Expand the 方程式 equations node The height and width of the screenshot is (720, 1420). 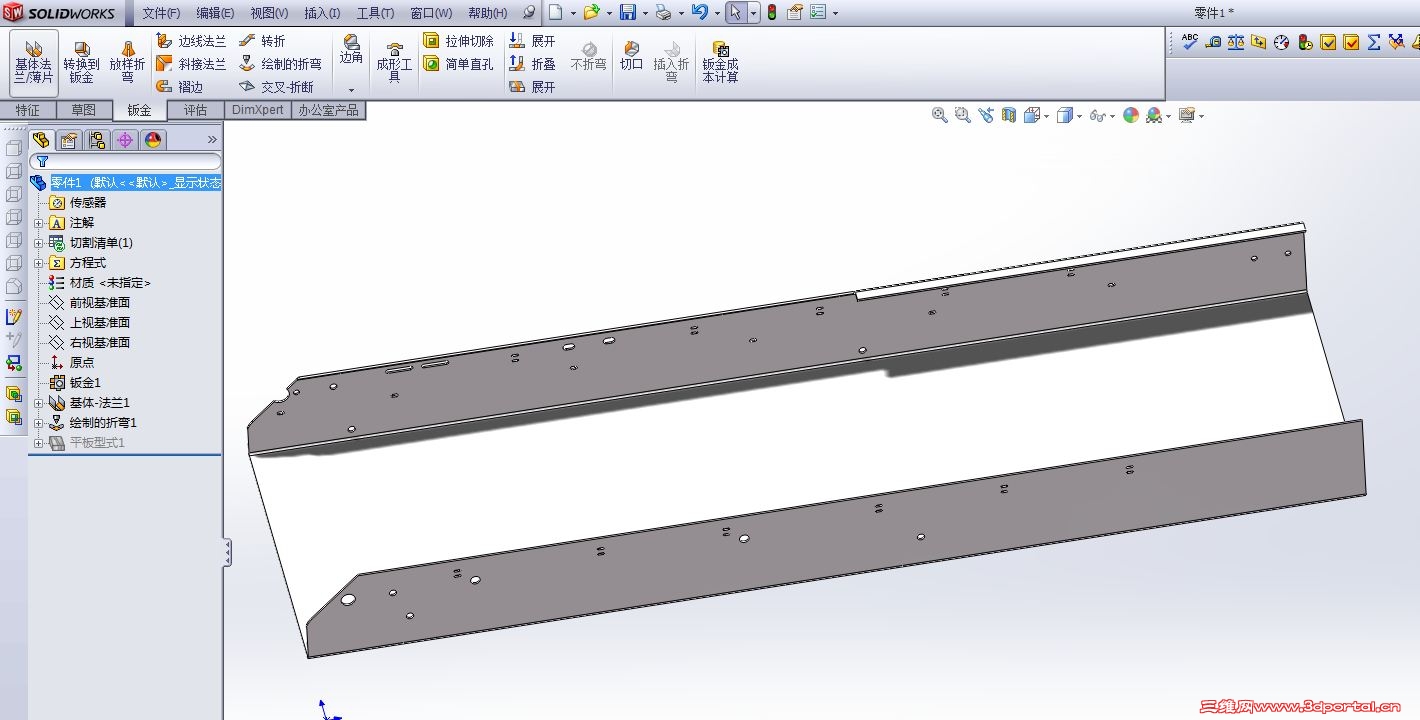(39, 263)
